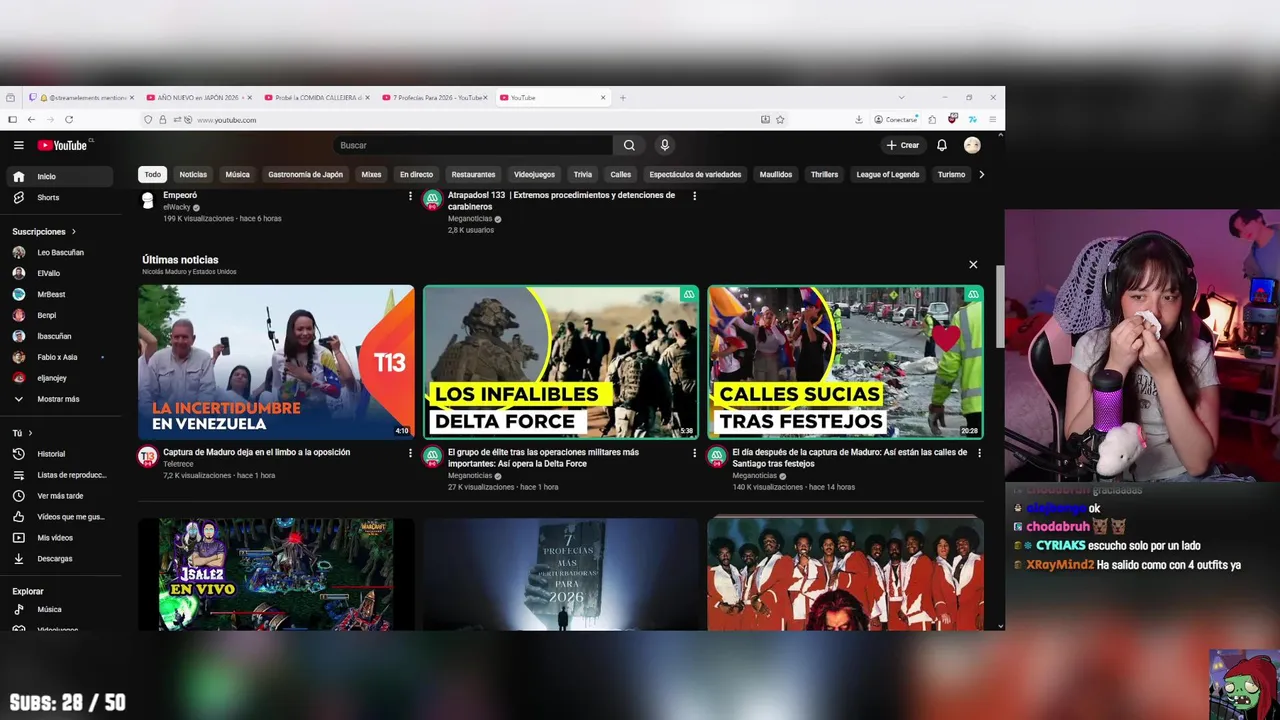Open browser downloads arrow icon
The image size is (1280, 720).
(x=858, y=119)
